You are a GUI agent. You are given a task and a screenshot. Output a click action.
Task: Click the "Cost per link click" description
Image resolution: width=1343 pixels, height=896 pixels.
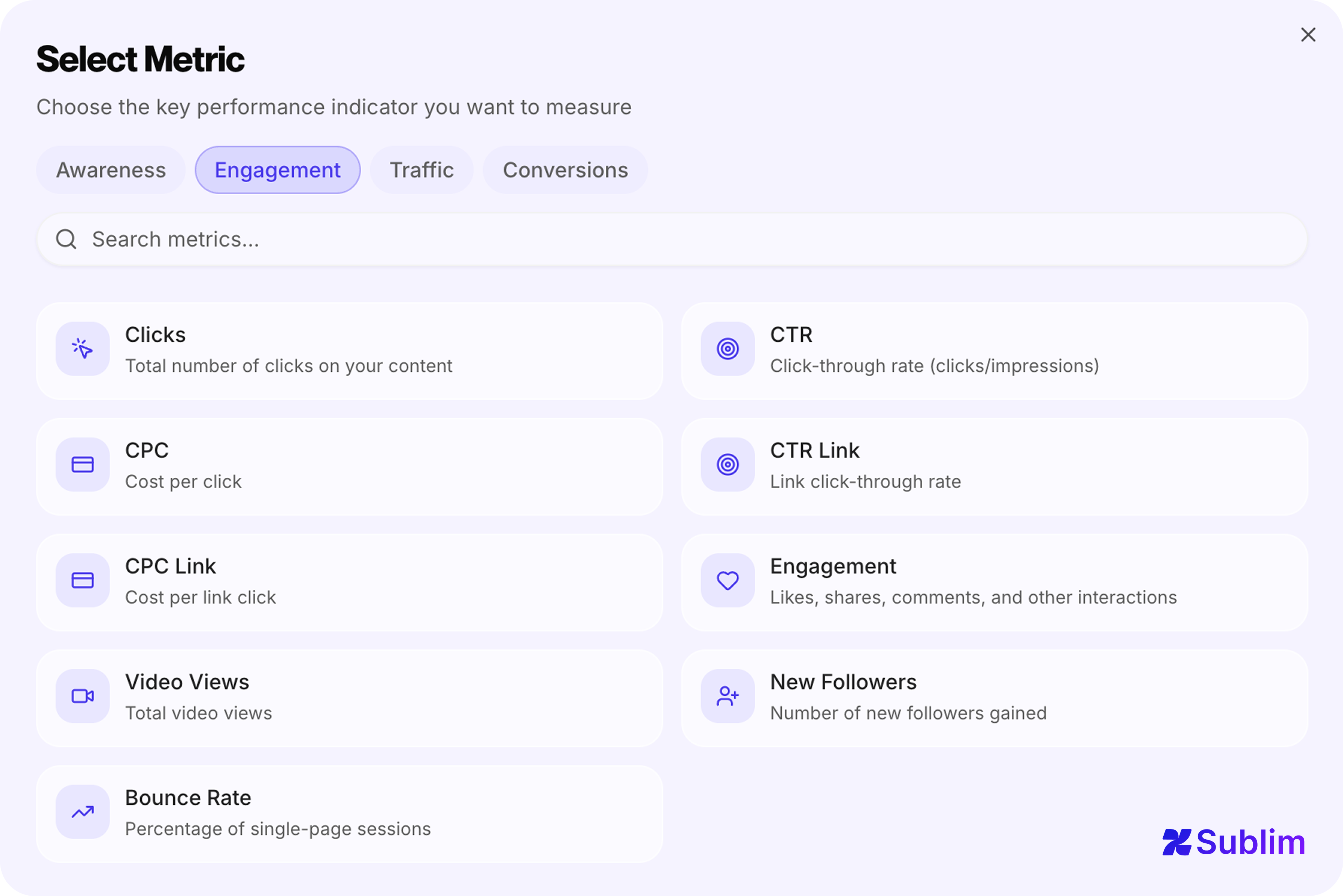click(x=201, y=597)
